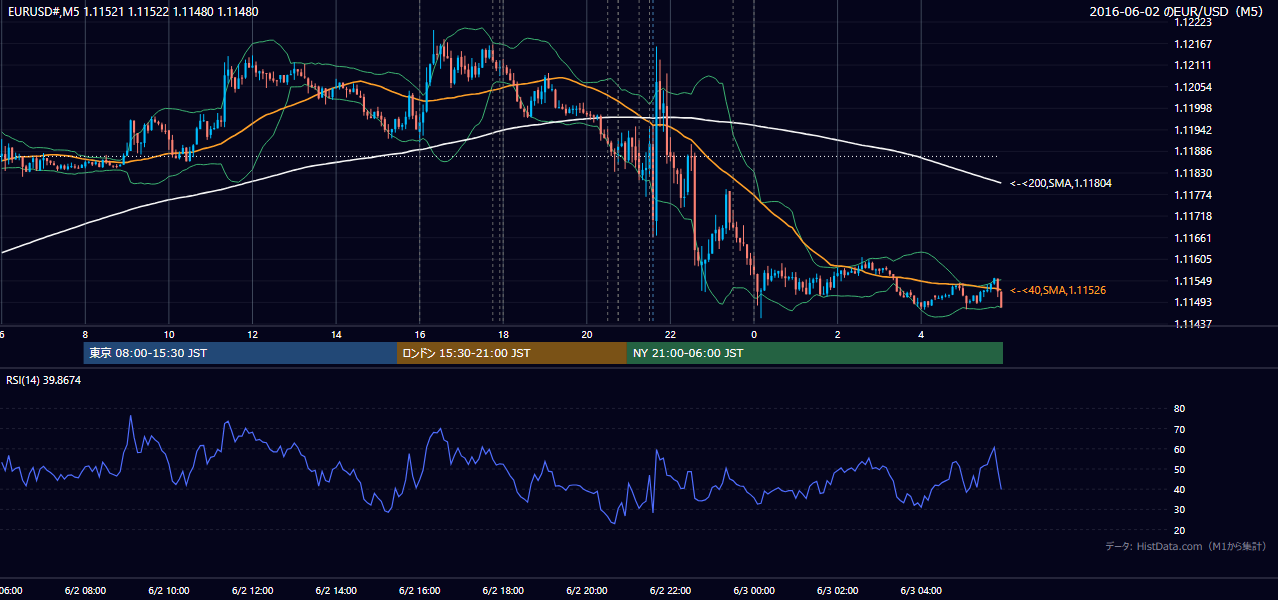Click hour marker 16 under price chart
The height and width of the screenshot is (600, 1278).
[x=419, y=334]
